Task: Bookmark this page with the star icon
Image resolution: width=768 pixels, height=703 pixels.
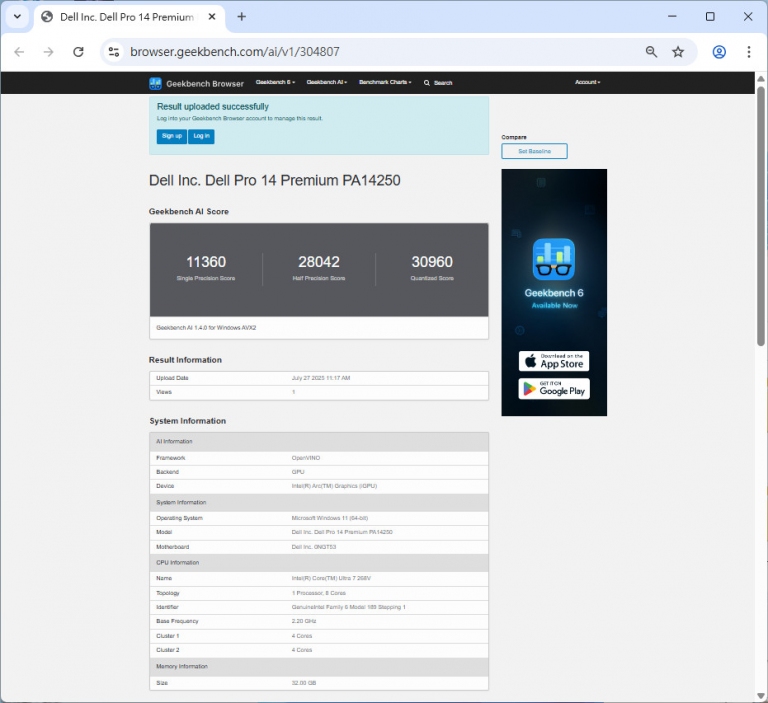Action: pyautogui.click(x=678, y=52)
